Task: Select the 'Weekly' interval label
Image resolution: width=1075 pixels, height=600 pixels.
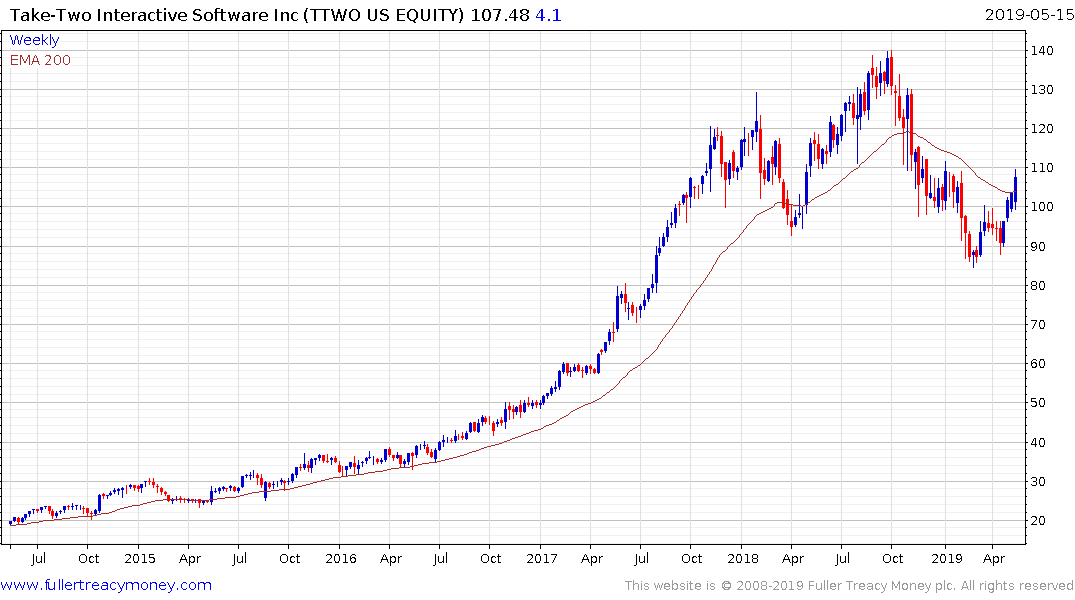Action: pyautogui.click(x=34, y=40)
